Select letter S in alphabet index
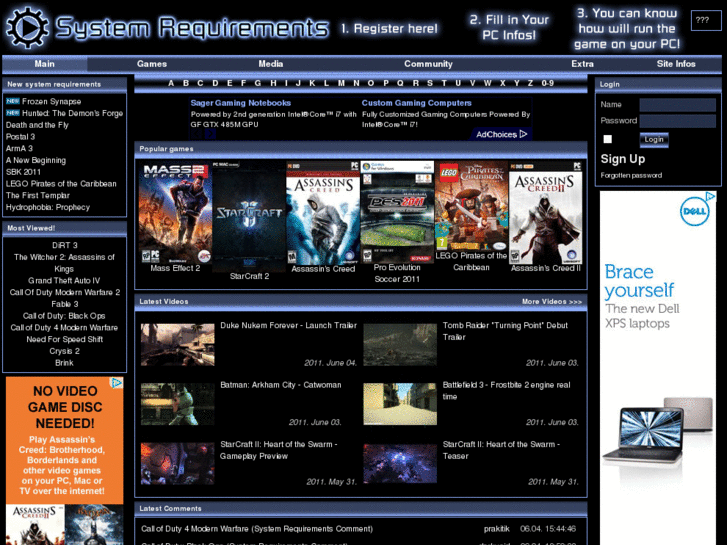The height and width of the screenshot is (545, 727). 430,83
